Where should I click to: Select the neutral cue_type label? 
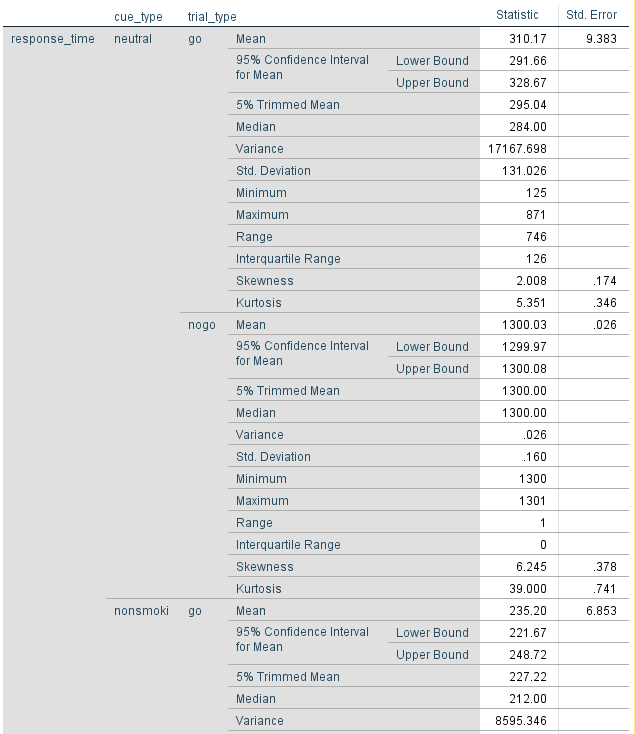[133, 39]
